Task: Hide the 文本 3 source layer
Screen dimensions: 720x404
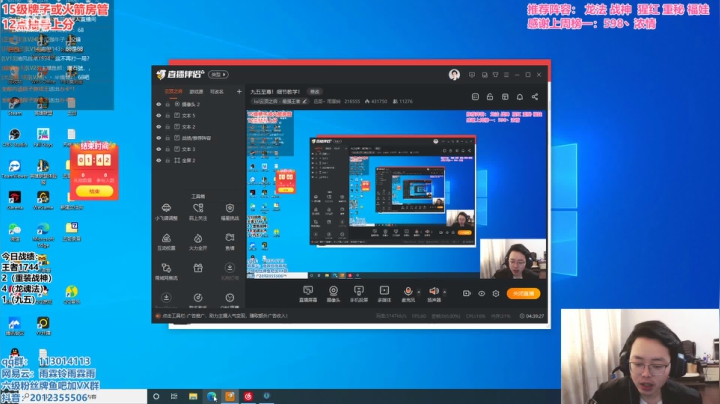Action: (x=159, y=149)
